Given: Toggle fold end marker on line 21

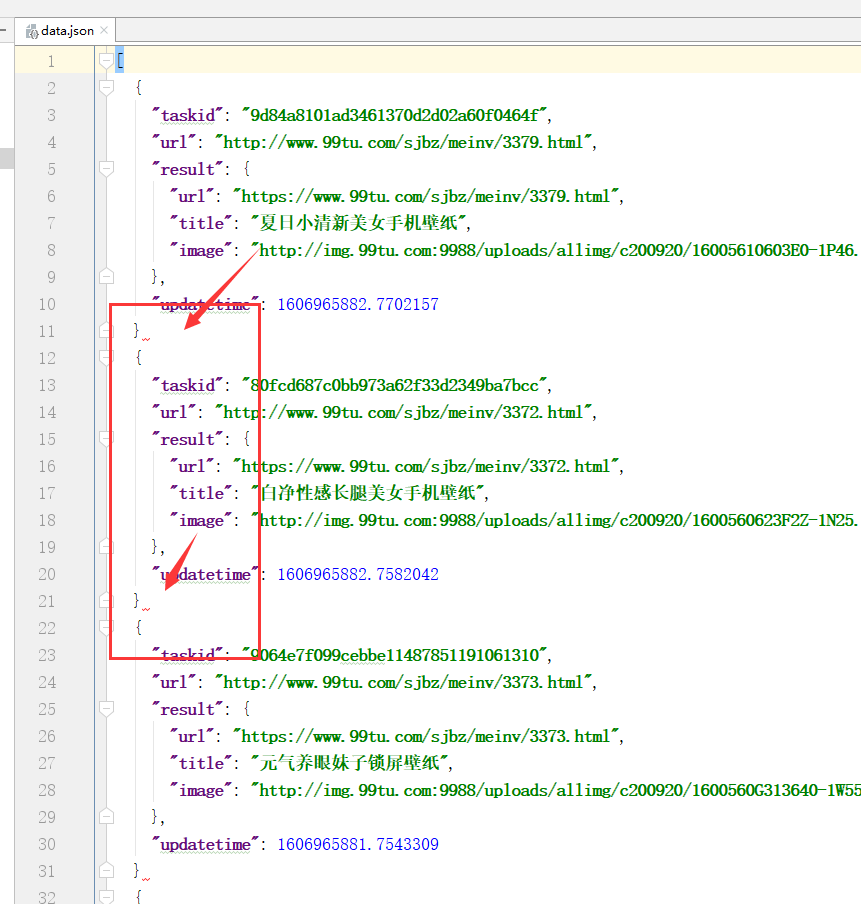Looking at the screenshot, I should (106, 601).
